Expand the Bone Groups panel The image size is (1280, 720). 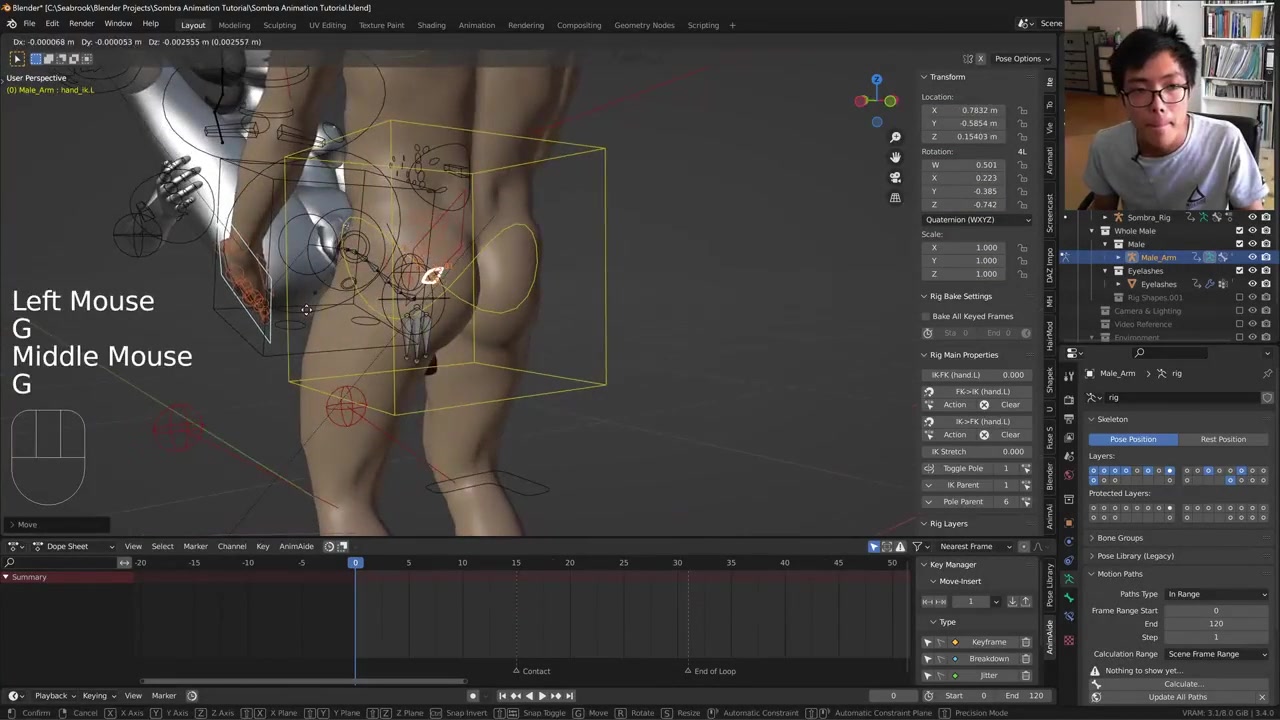(1120, 538)
